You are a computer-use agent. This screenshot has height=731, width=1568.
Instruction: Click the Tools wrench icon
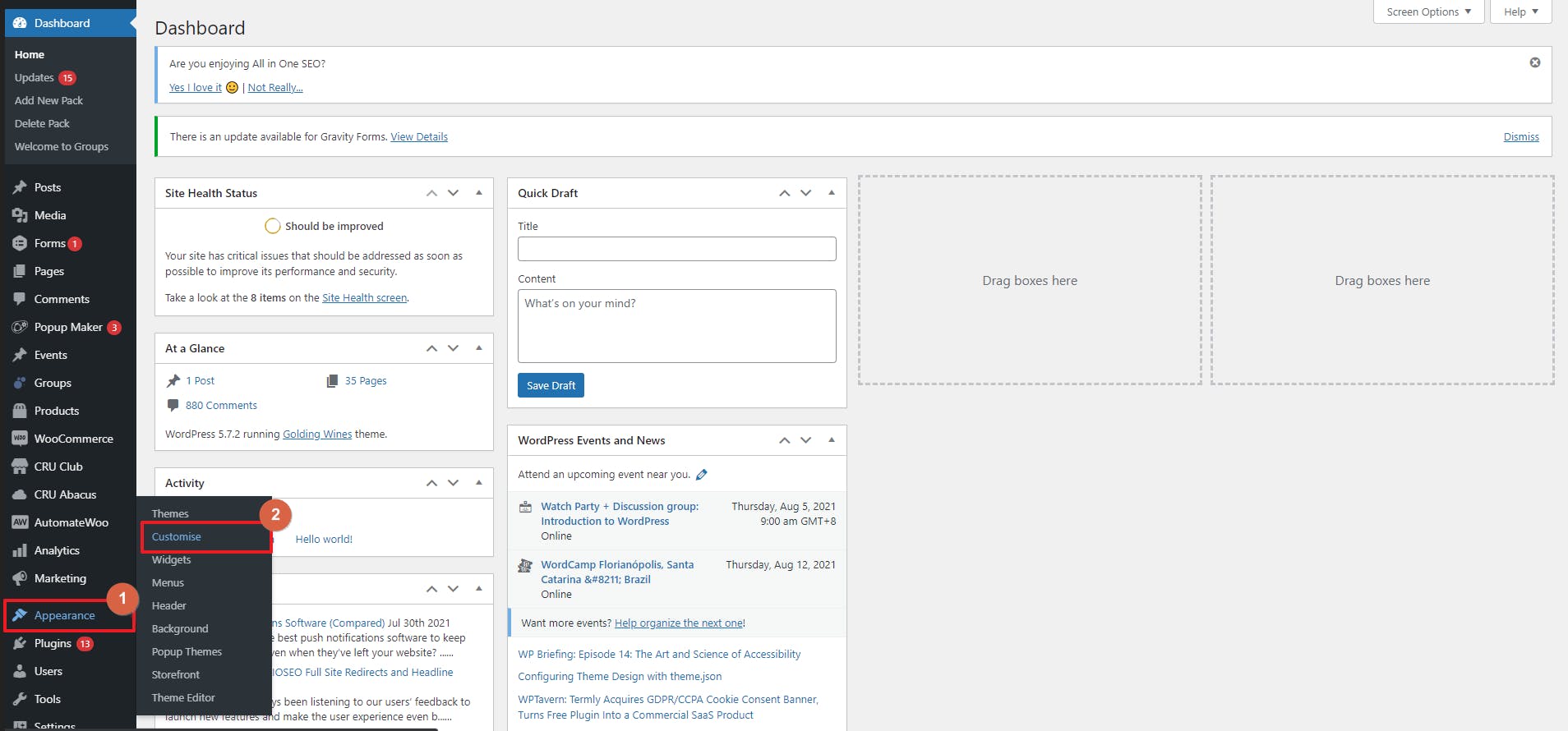(20, 699)
